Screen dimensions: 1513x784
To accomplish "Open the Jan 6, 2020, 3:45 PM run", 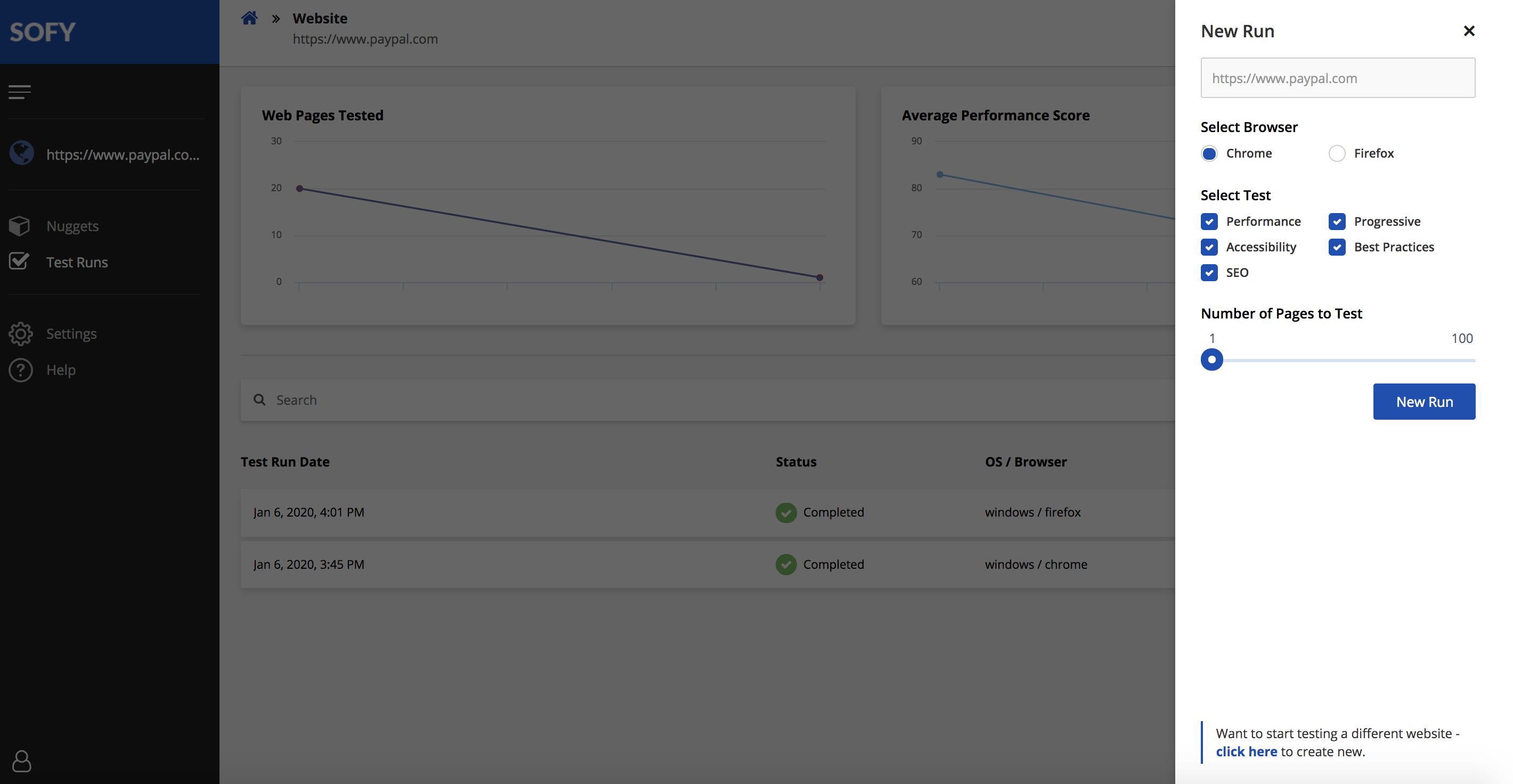I will pyautogui.click(x=707, y=565).
